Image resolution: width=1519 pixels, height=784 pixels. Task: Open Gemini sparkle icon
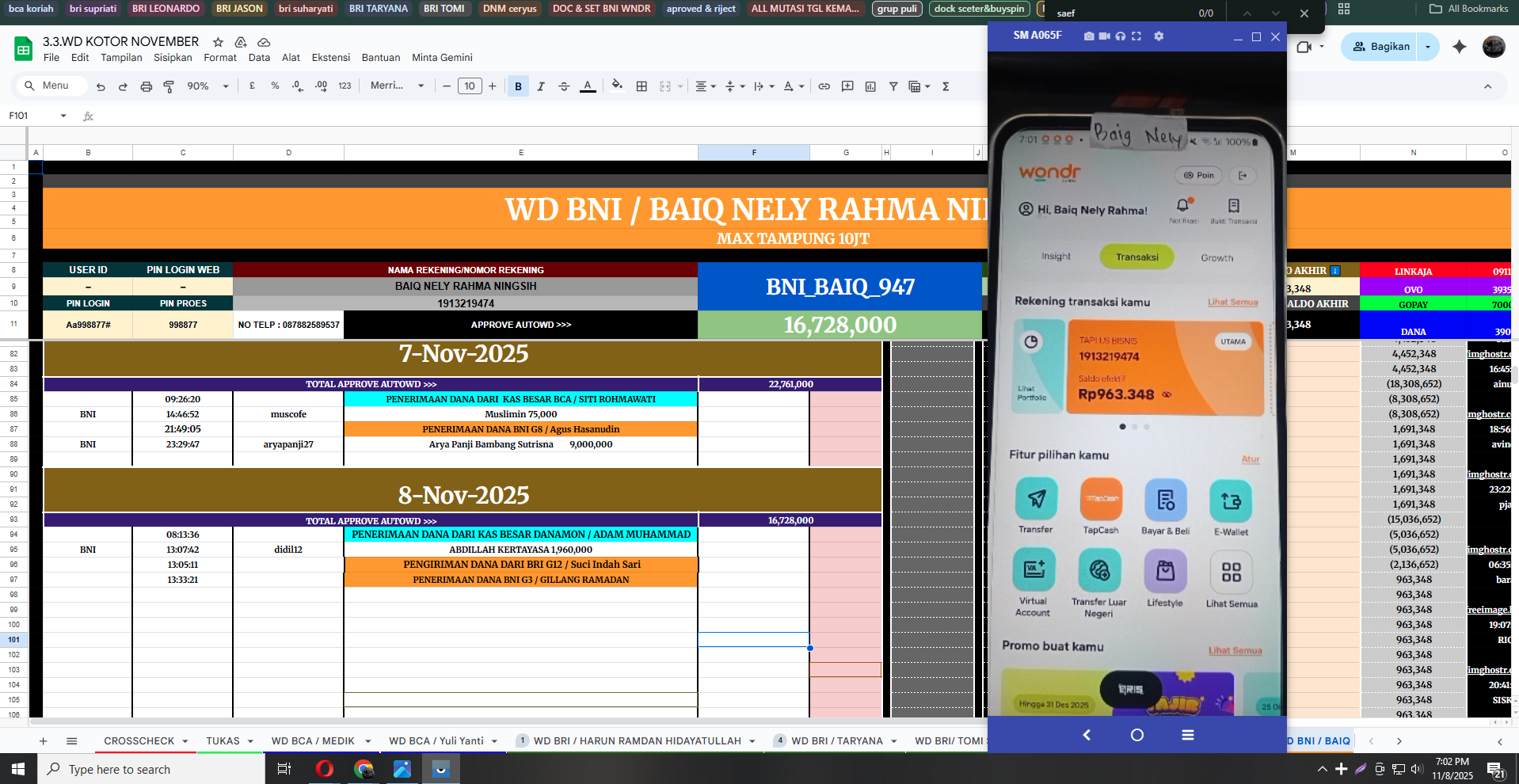point(1459,47)
